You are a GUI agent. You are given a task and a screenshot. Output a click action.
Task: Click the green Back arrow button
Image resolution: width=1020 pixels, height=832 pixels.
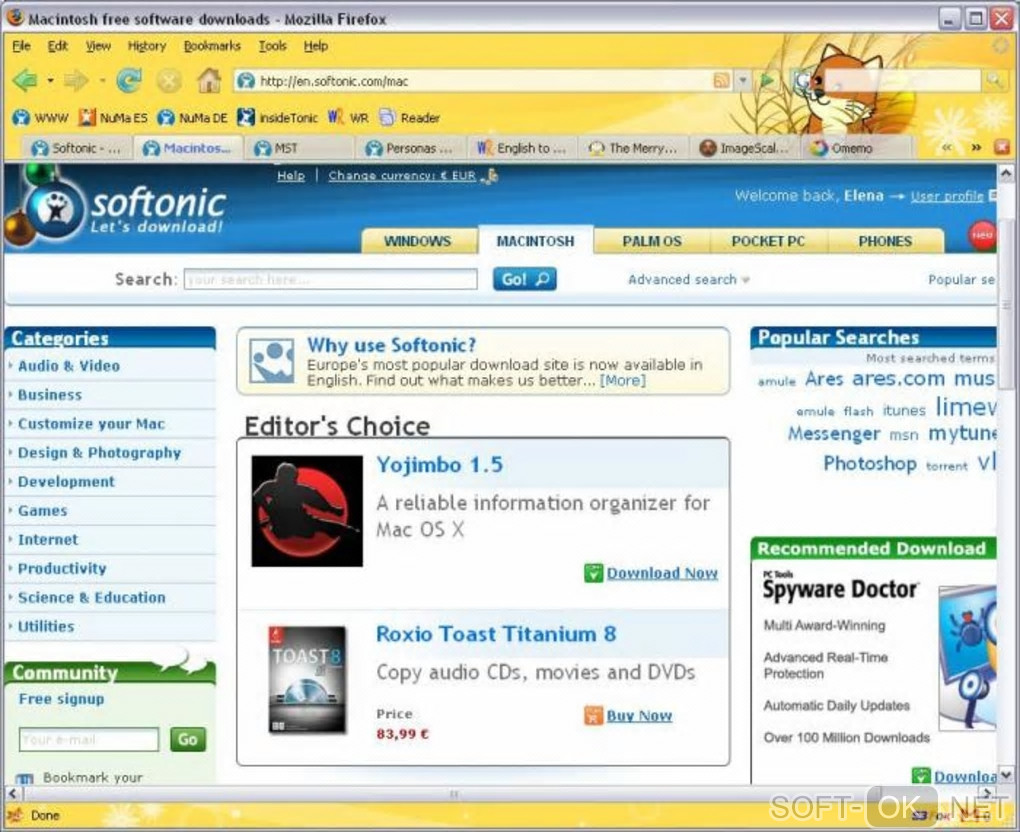click(x=25, y=81)
